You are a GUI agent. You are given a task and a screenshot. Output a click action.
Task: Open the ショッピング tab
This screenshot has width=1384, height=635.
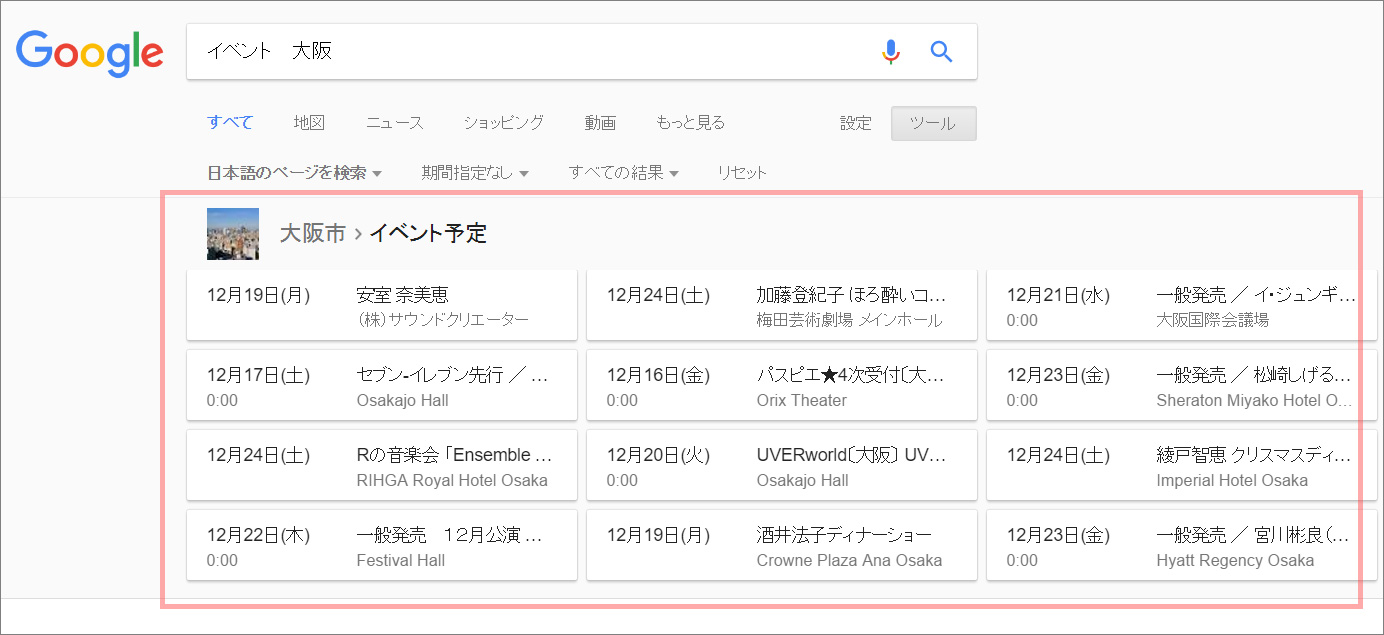503,123
